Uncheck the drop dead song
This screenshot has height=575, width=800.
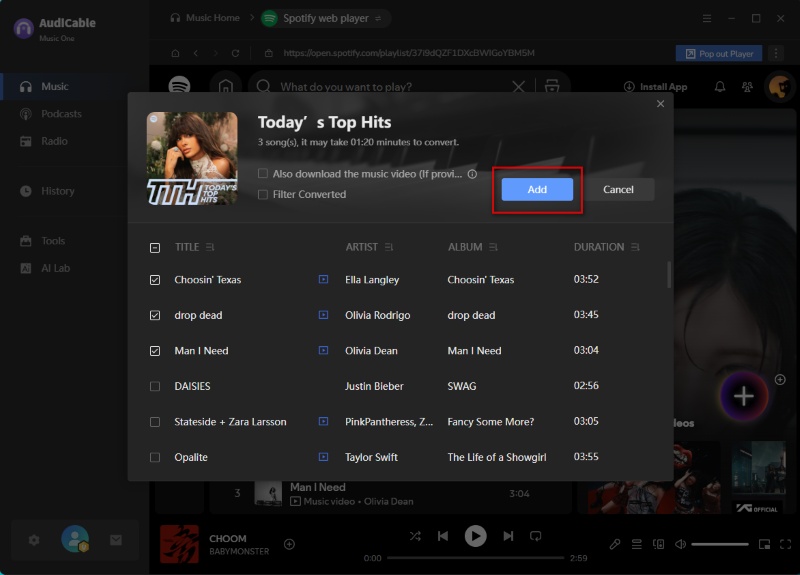click(x=155, y=315)
